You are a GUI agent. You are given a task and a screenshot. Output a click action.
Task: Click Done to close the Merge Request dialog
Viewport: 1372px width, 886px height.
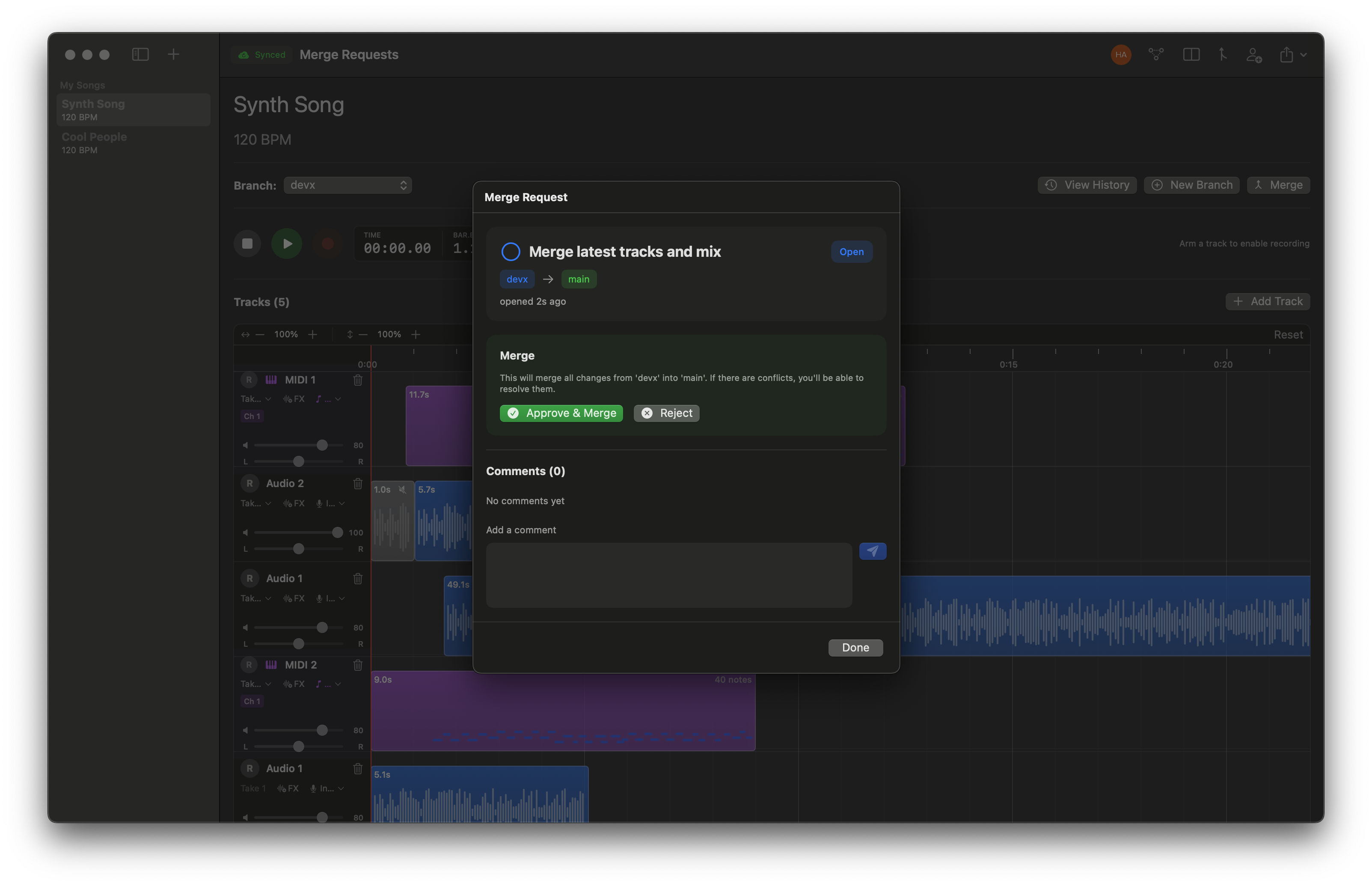[855, 647]
